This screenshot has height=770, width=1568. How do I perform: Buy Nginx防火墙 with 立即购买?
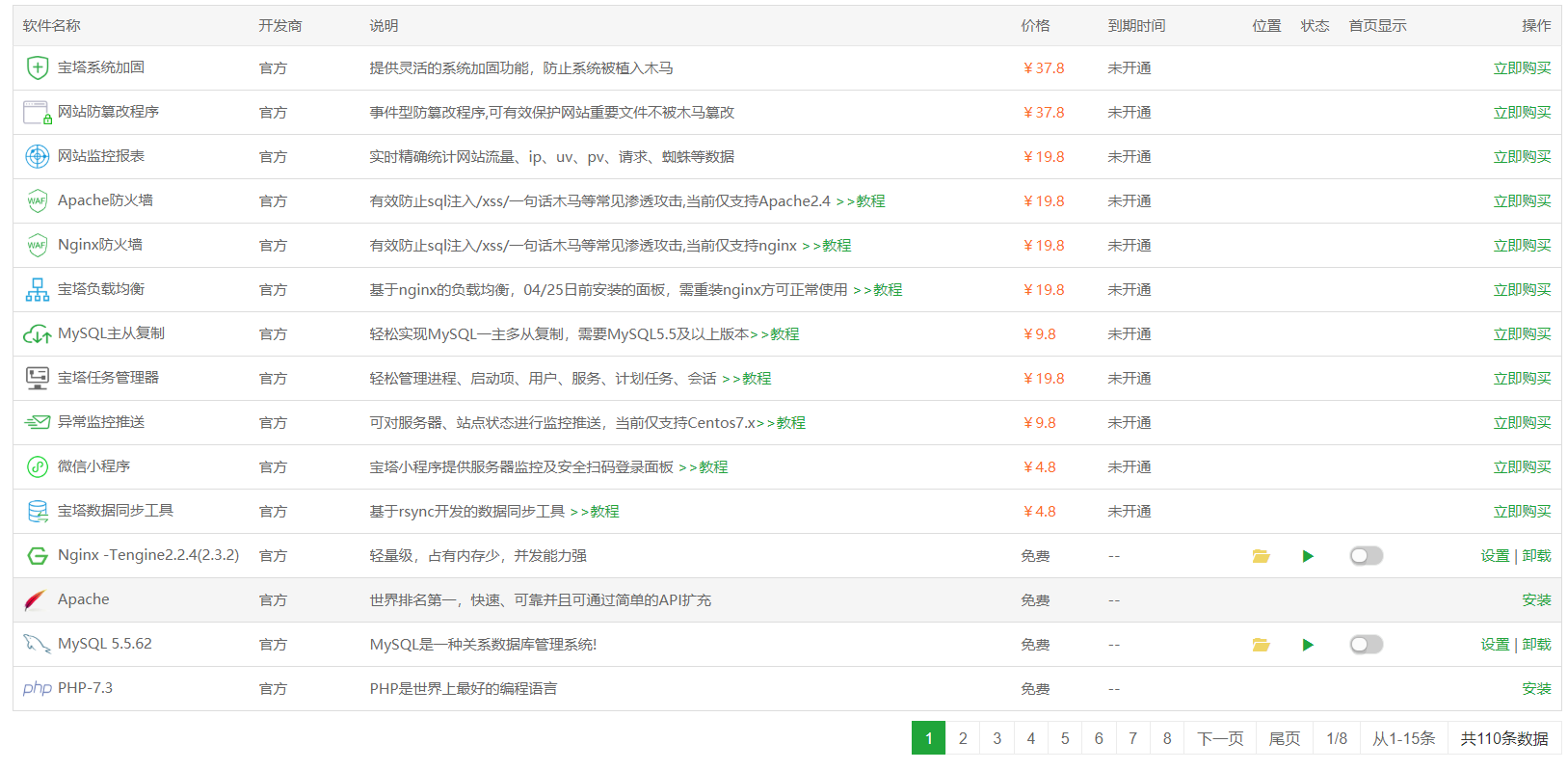[1523, 246]
